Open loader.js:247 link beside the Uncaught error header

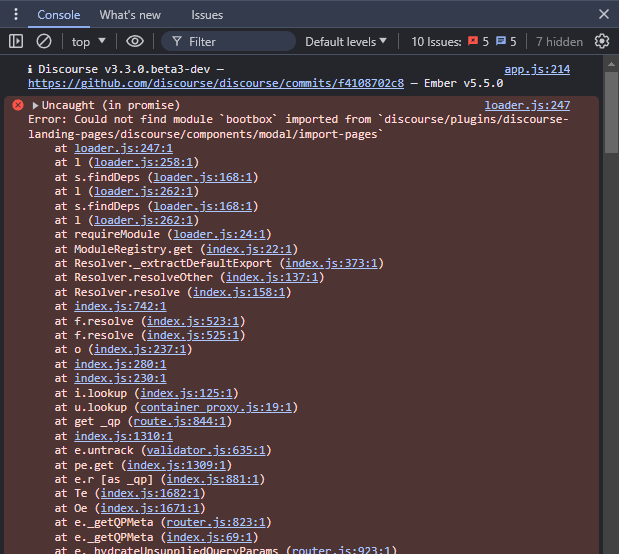527,105
